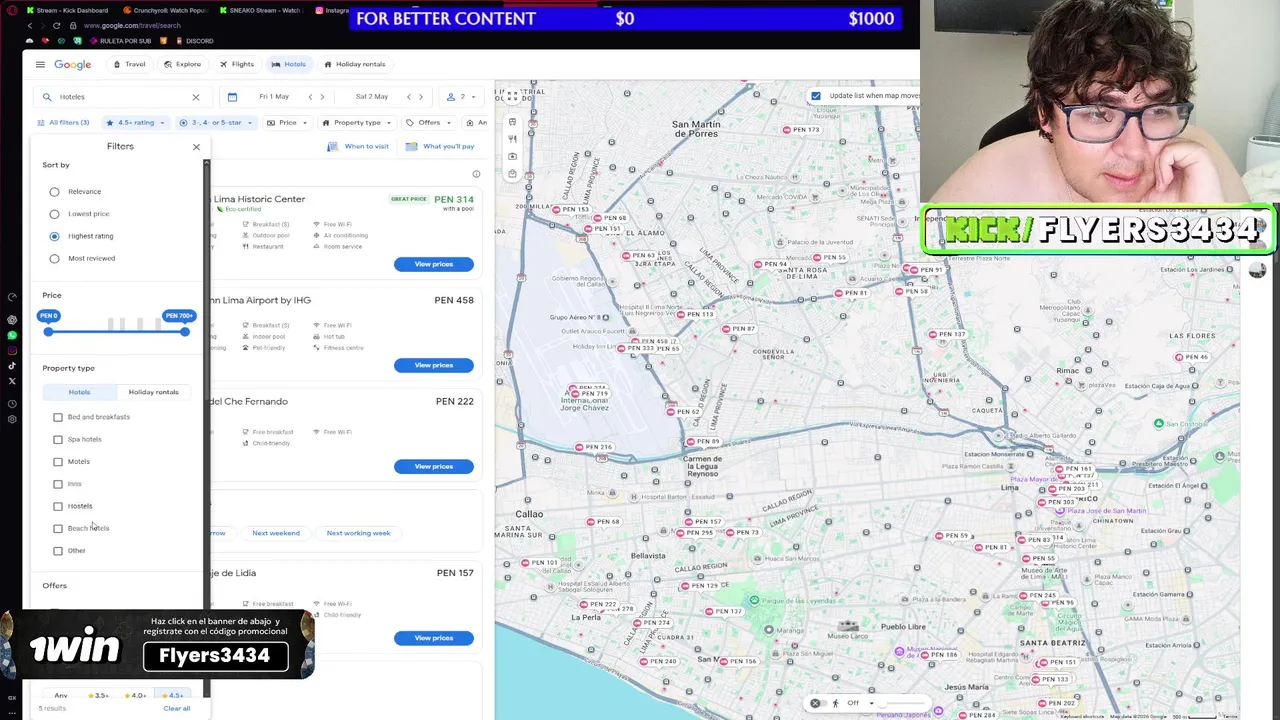Select the Hotels property type tab in Filters
This screenshot has height=720, width=1280.
79,392
